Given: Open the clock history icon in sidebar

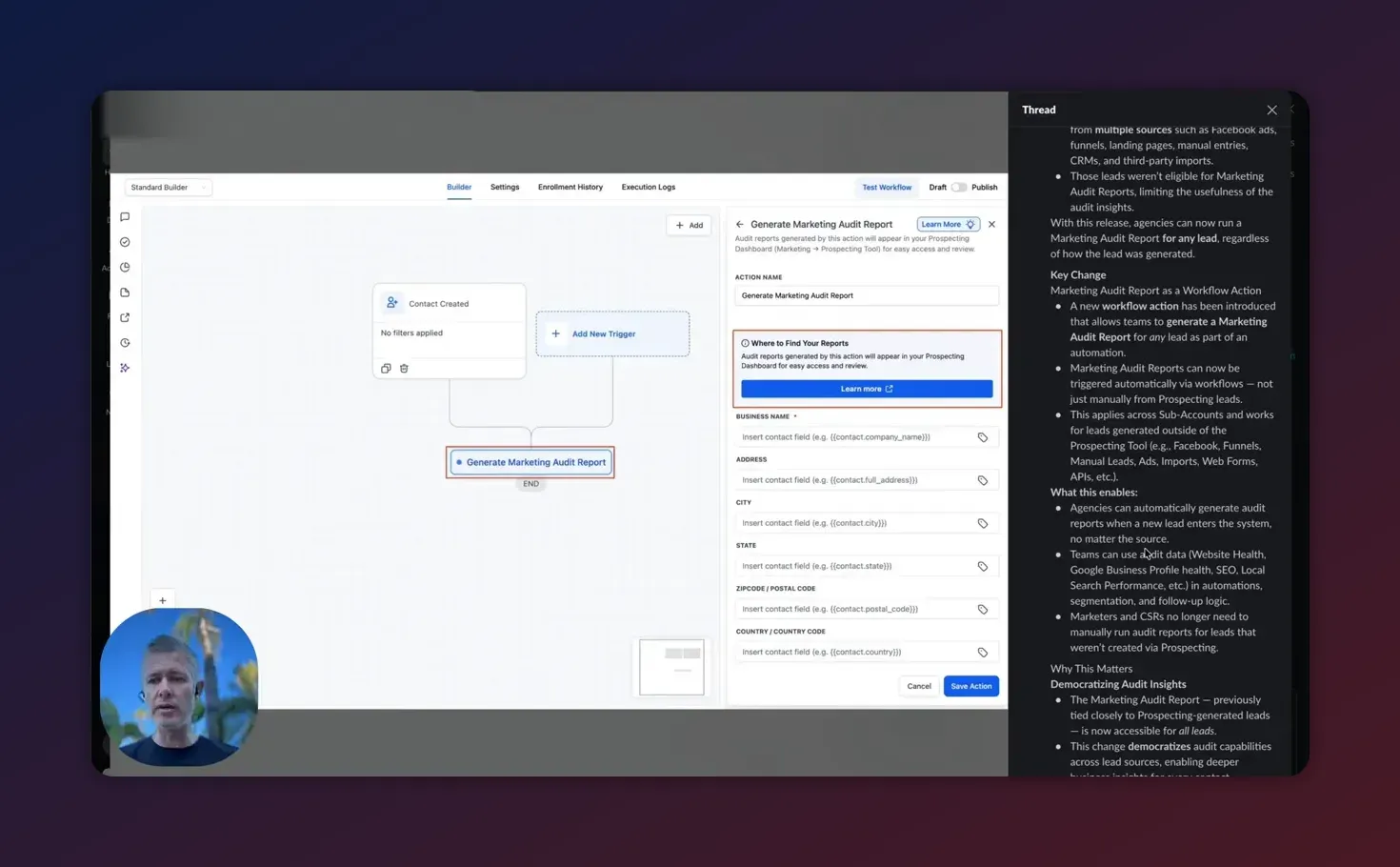Looking at the screenshot, I should [125, 342].
